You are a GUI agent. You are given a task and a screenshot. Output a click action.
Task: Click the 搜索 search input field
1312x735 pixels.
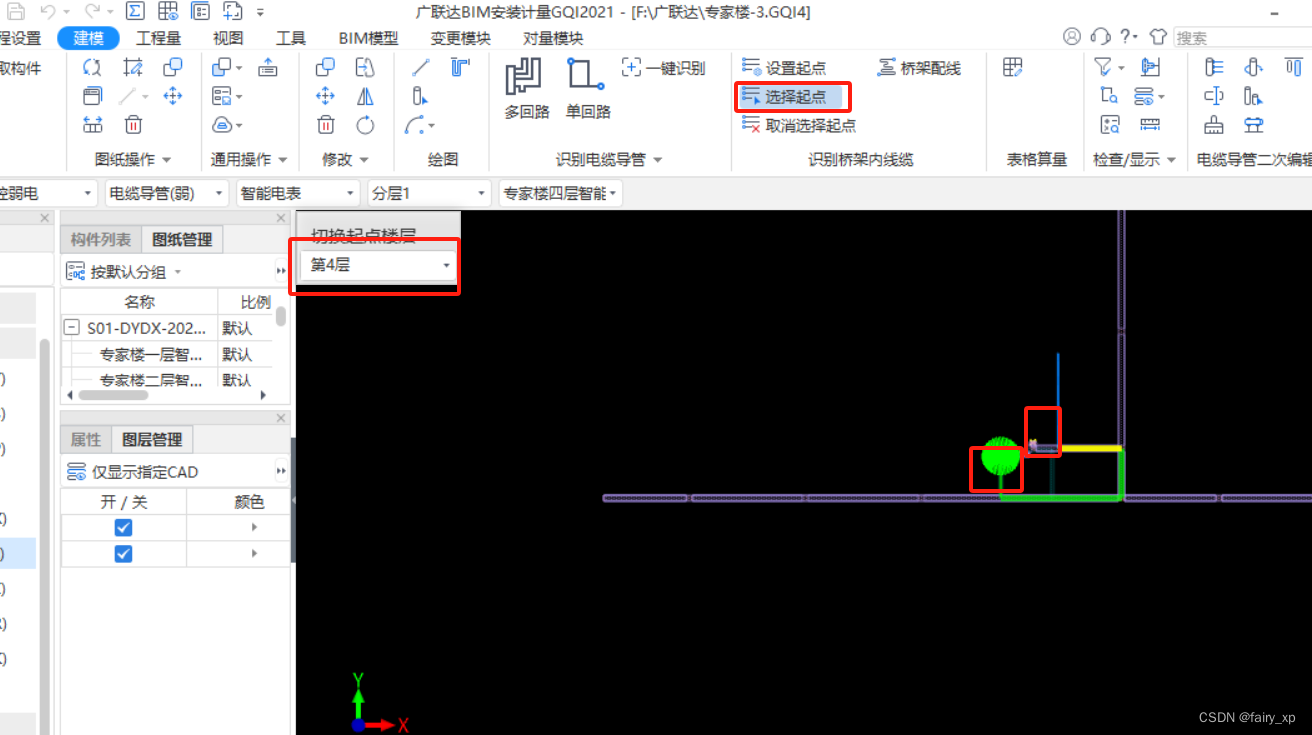pos(1242,37)
